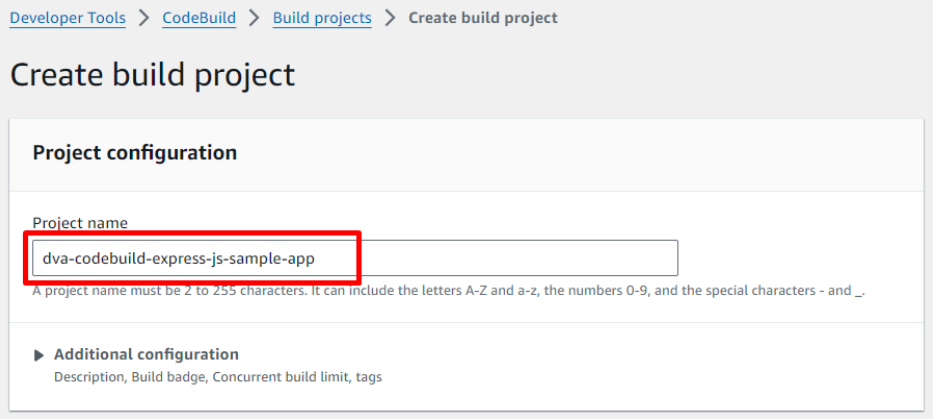
Task: Go to CodeBuild breadcrumb link
Action: [198, 18]
